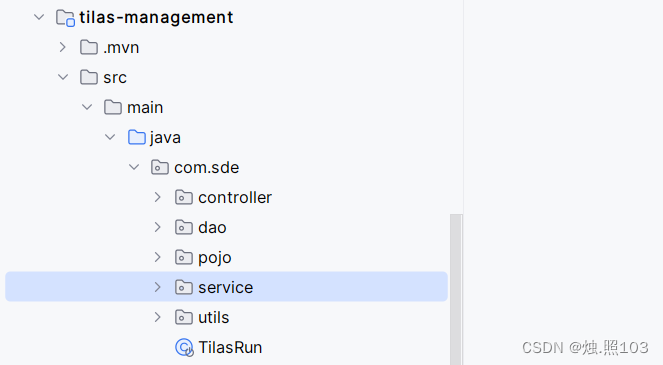This screenshot has width=663, height=365.
Task: Select the utils package label
Action: coord(214,318)
